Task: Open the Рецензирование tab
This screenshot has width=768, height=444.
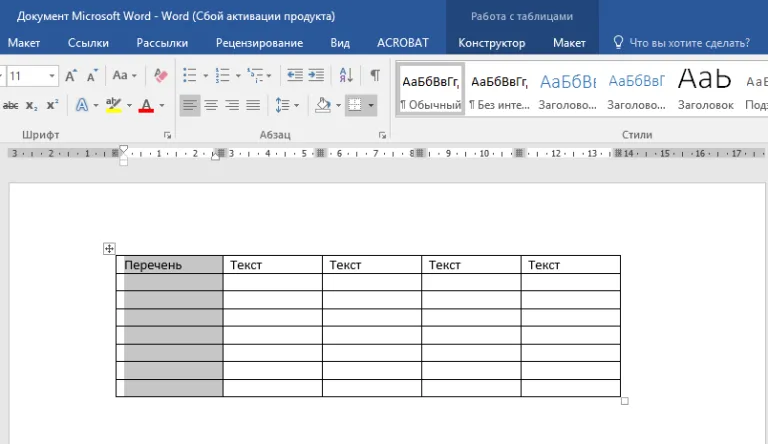Action: (x=259, y=43)
